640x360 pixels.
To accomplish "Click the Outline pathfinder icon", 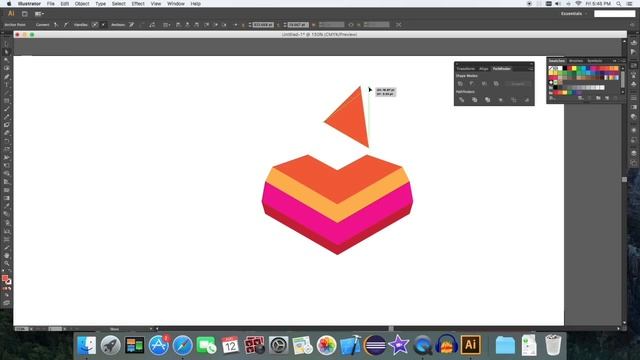I will point(514,100).
